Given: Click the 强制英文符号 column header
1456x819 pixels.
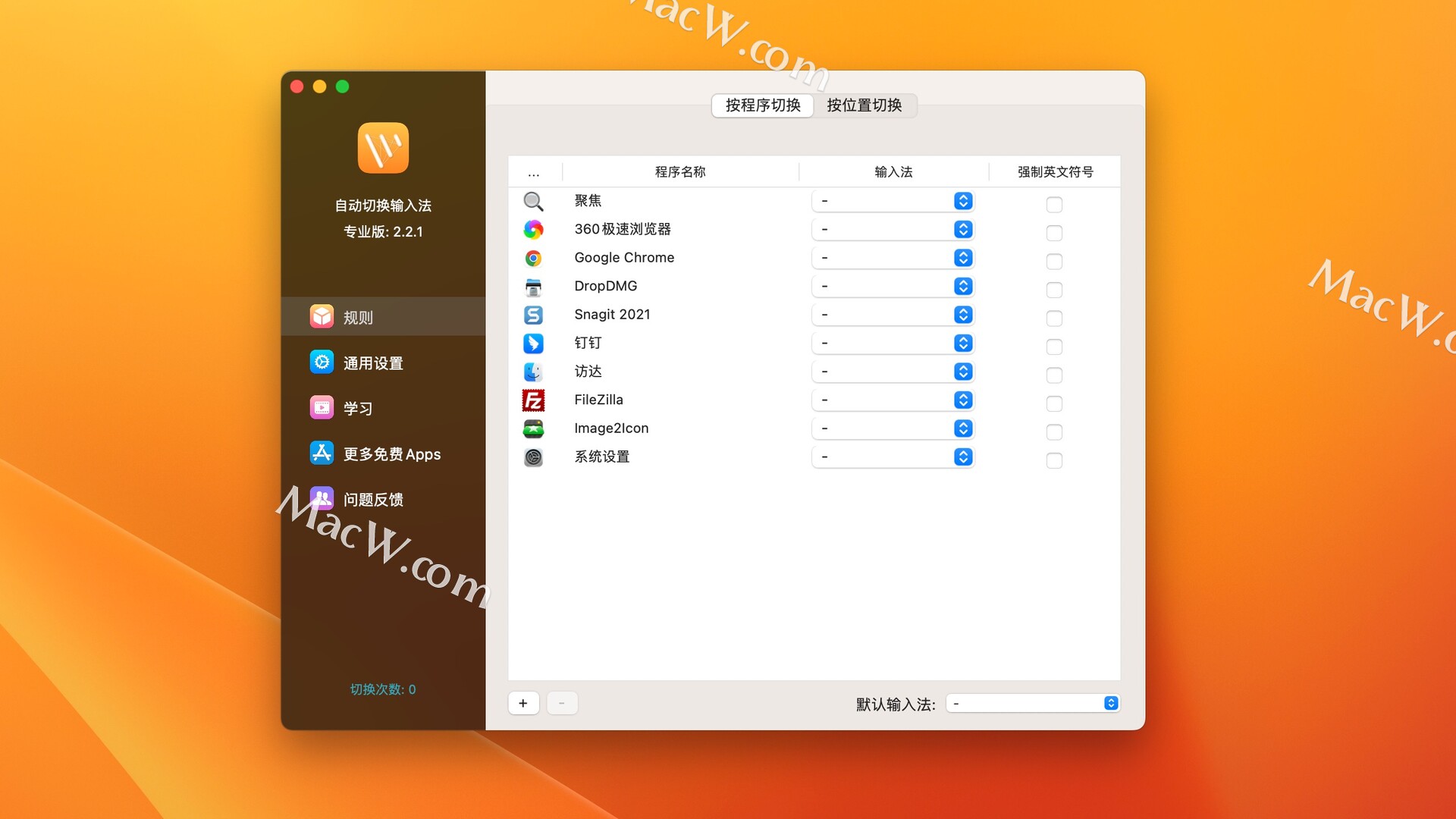Looking at the screenshot, I should coord(1055,172).
